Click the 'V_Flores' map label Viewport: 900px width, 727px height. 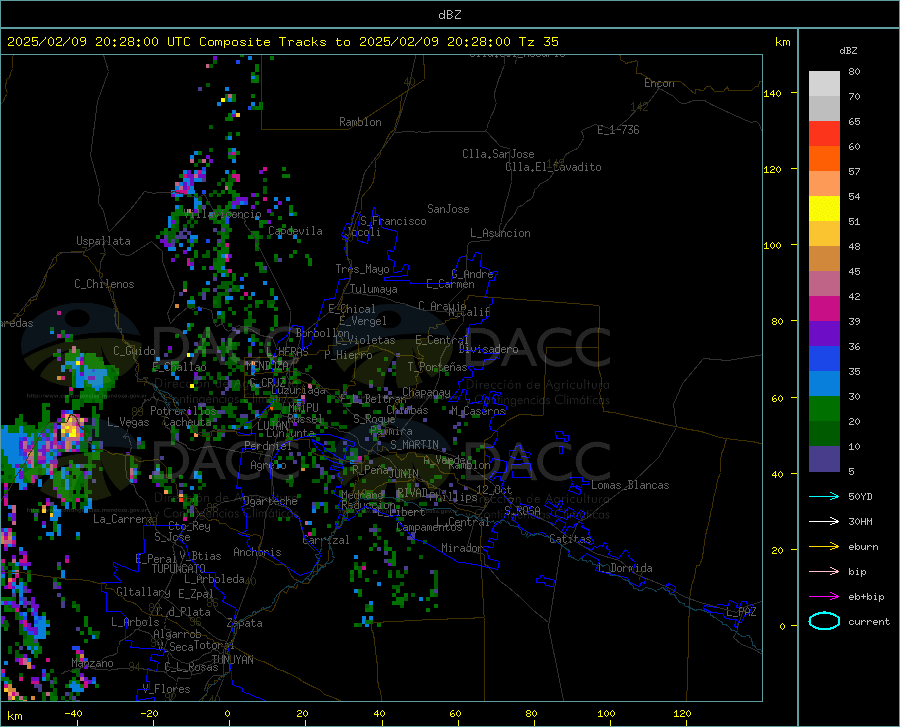tap(166, 689)
